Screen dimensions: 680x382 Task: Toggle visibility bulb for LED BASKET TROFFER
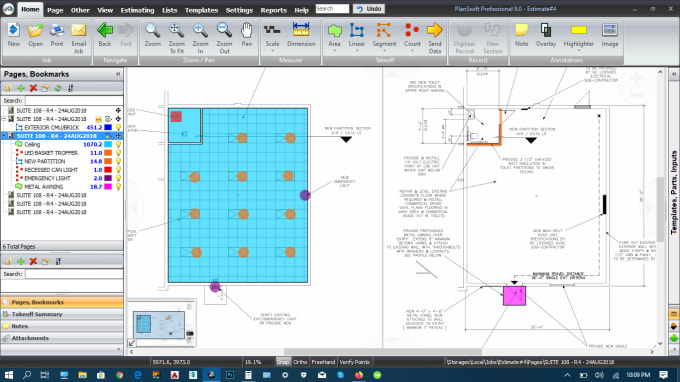[x=118, y=153]
